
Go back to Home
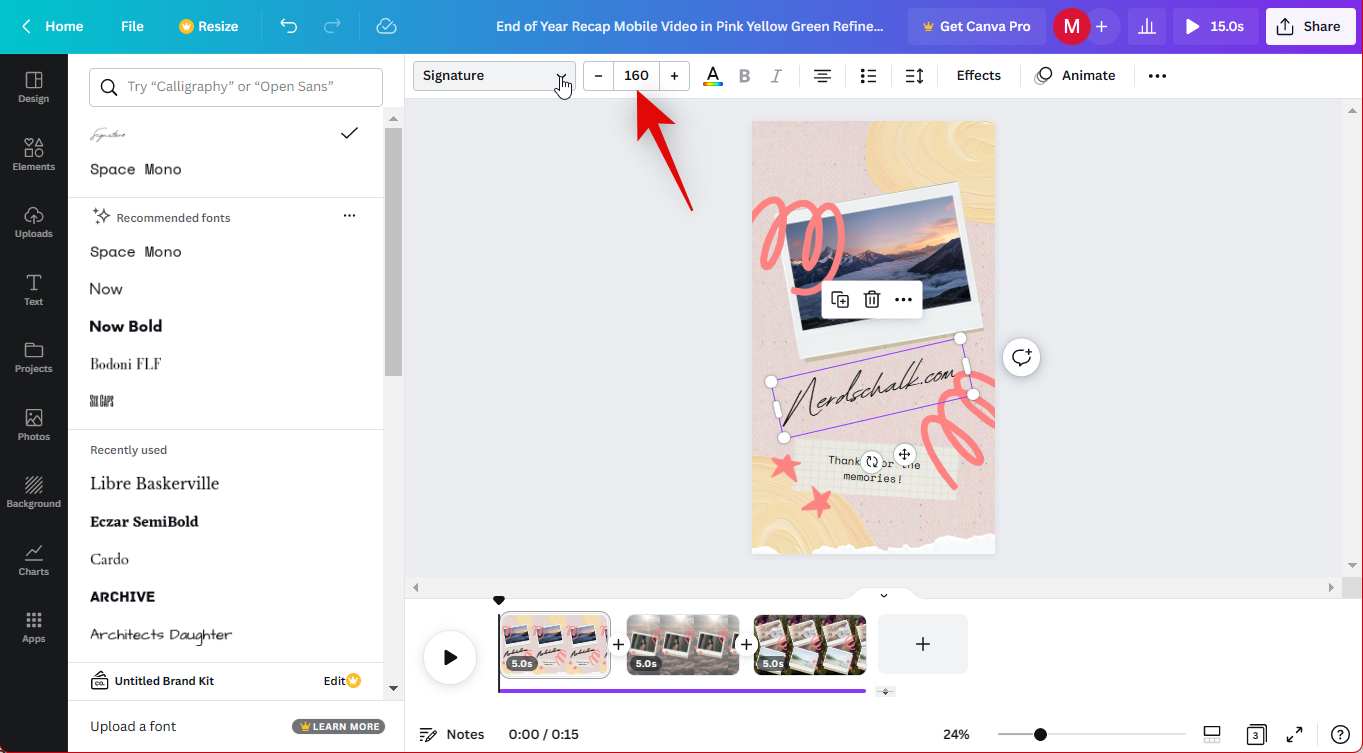pos(52,26)
